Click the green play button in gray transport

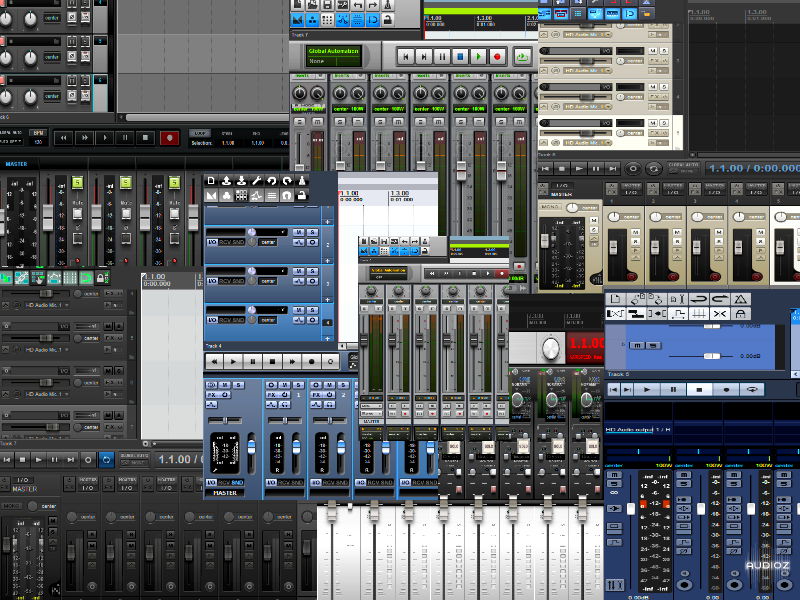(478, 57)
